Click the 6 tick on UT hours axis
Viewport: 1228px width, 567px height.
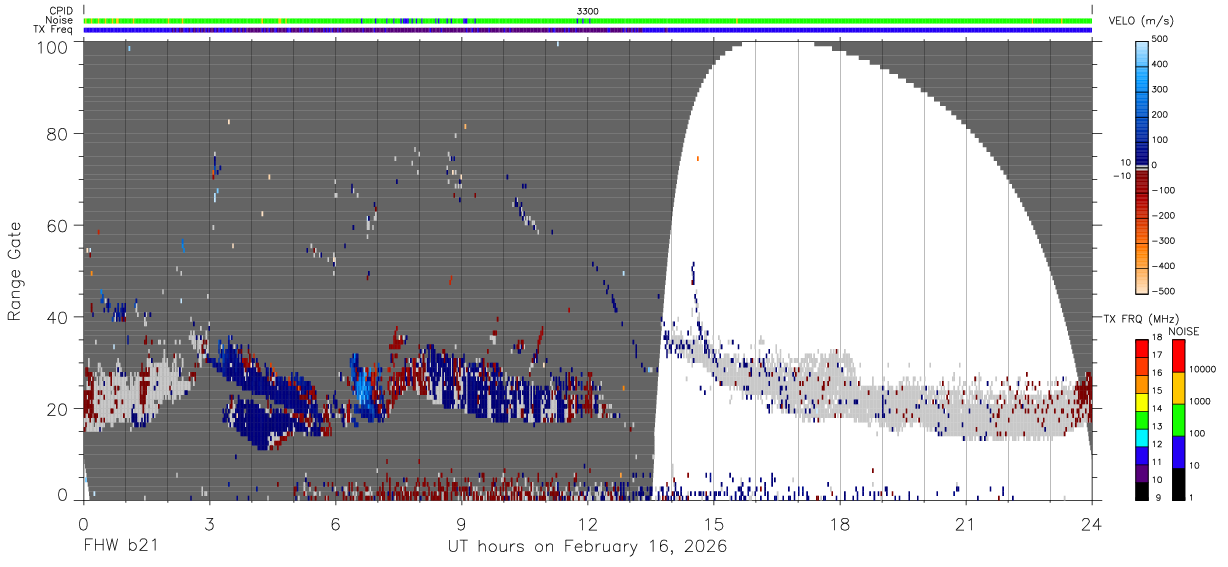(x=336, y=523)
